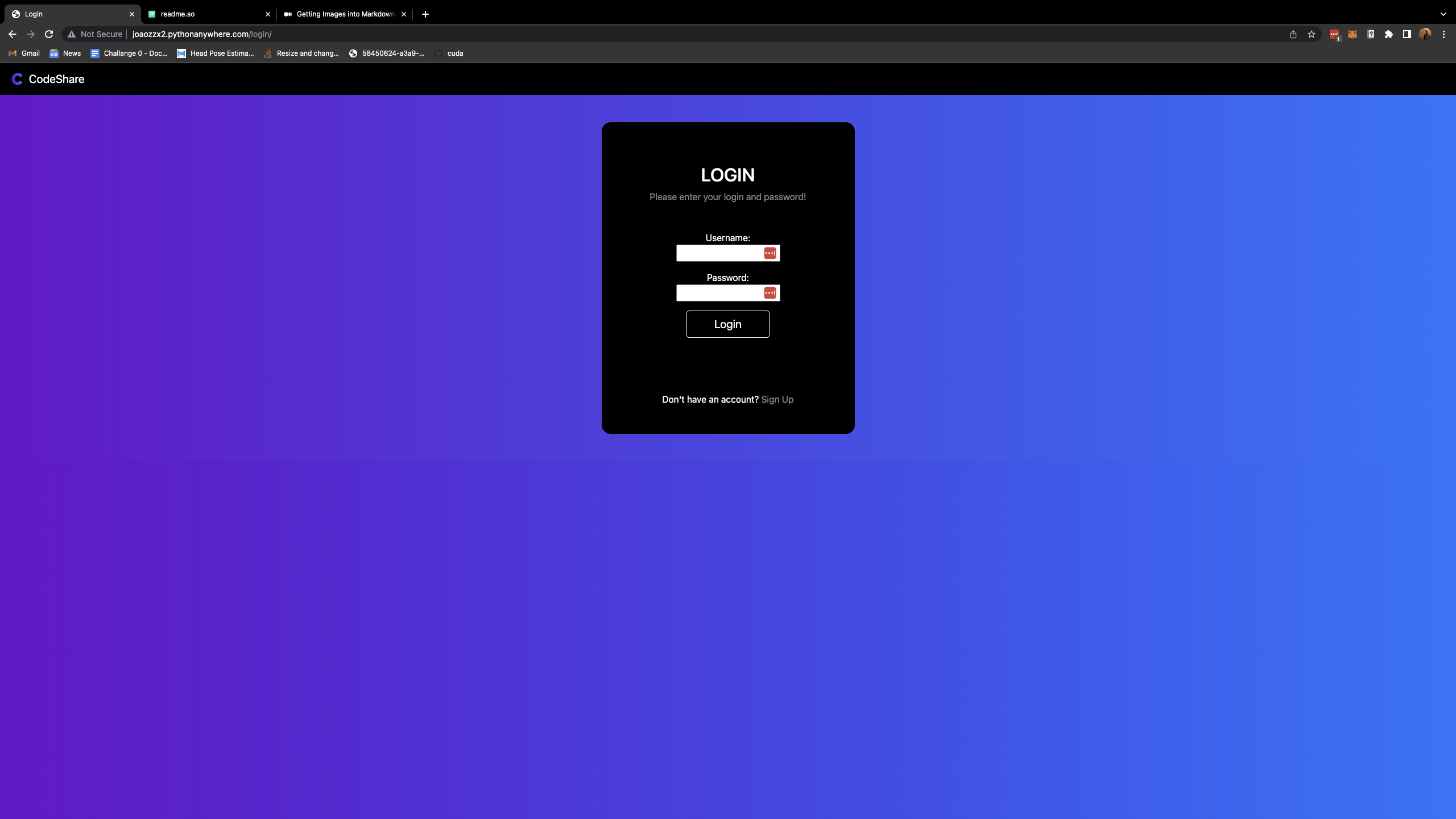The width and height of the screenshot is (1456, 819).
Task: Open a new browser tab
Action: tap(425, 14)
